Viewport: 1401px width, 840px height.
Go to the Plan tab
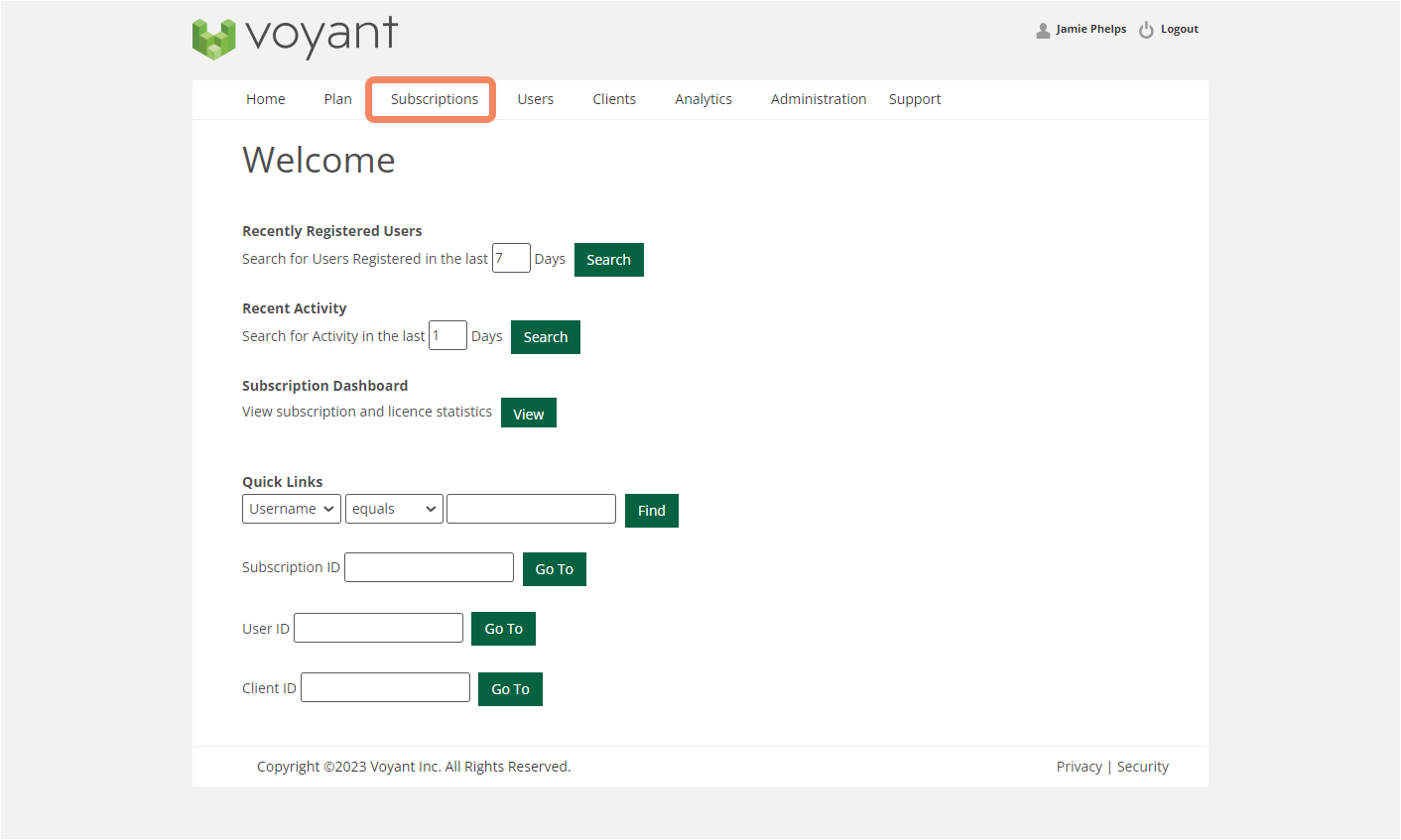coord(338,99)
